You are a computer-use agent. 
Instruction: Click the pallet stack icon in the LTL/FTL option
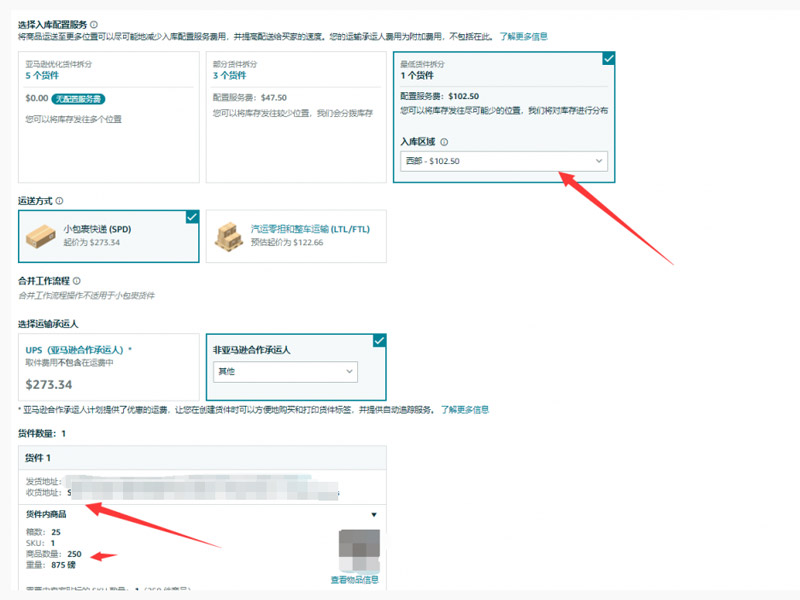point(228,236)
